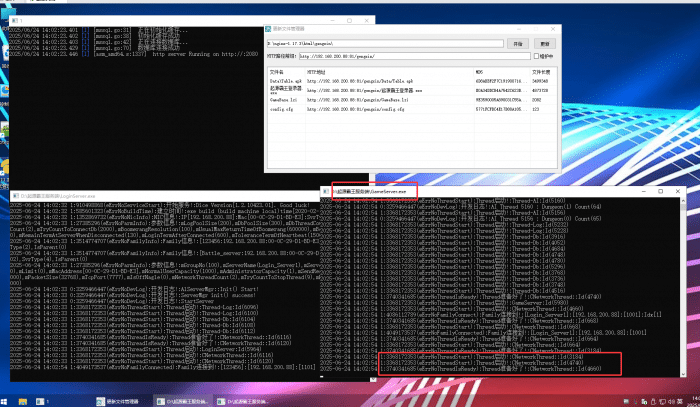Sort the list by the 文件名 column header
Screen dimensions: 700x407
[277, 72]
